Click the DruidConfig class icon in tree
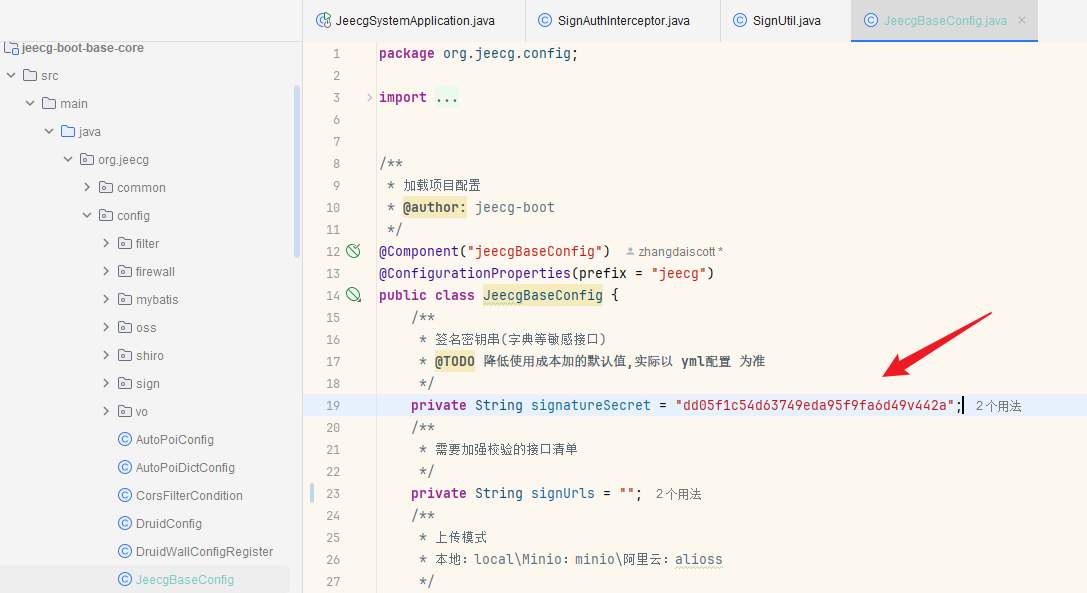The image size is (1087, 593). coord(125,523)
